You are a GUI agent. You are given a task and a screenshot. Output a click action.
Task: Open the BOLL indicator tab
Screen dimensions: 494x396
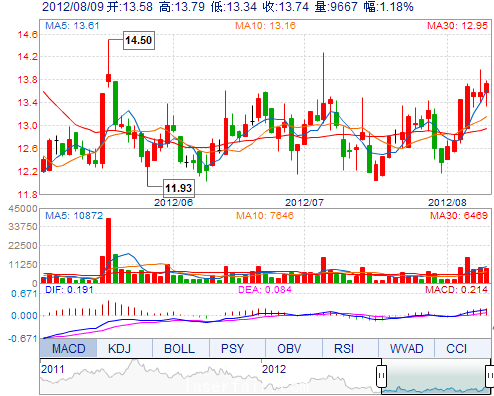(179, 348)
